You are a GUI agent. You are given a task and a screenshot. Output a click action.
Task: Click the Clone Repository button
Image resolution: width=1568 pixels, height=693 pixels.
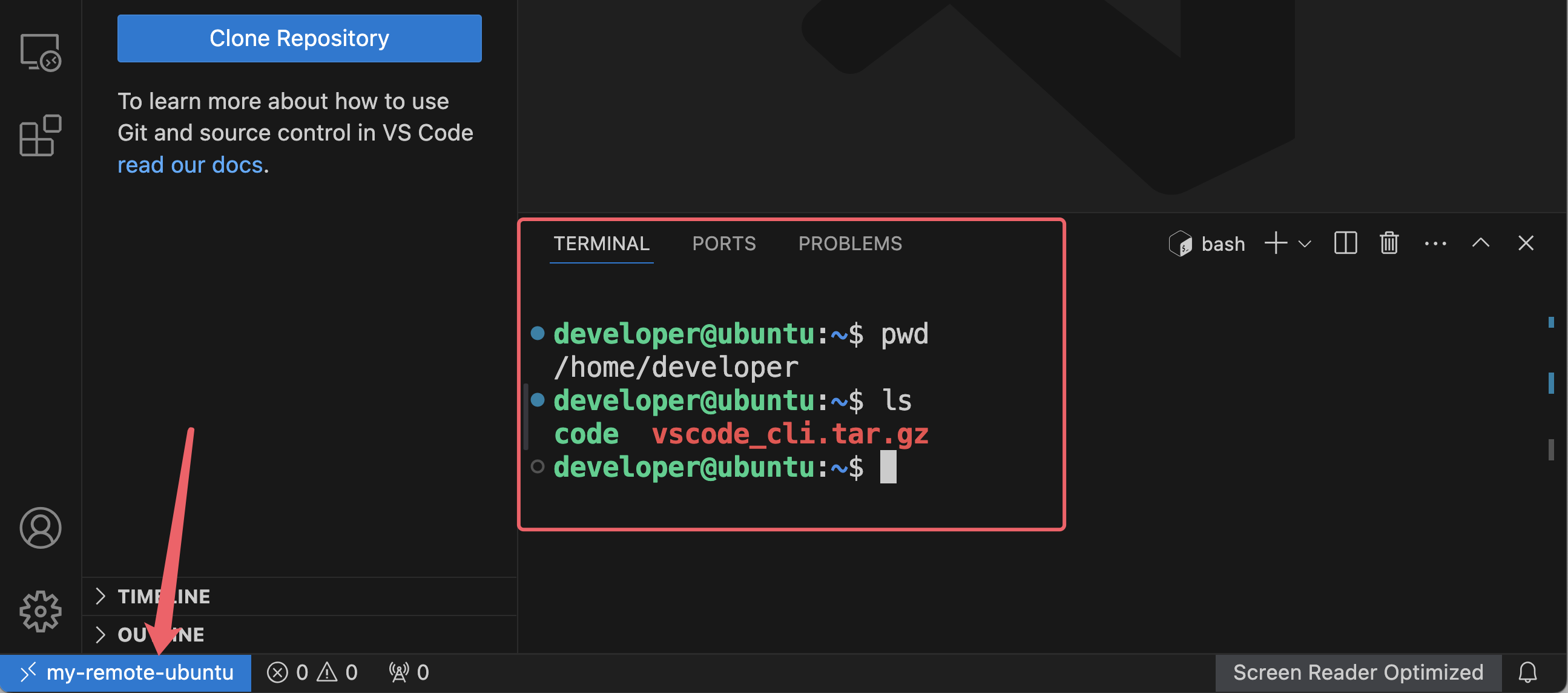pyautogui.click(x=299, y=38)
